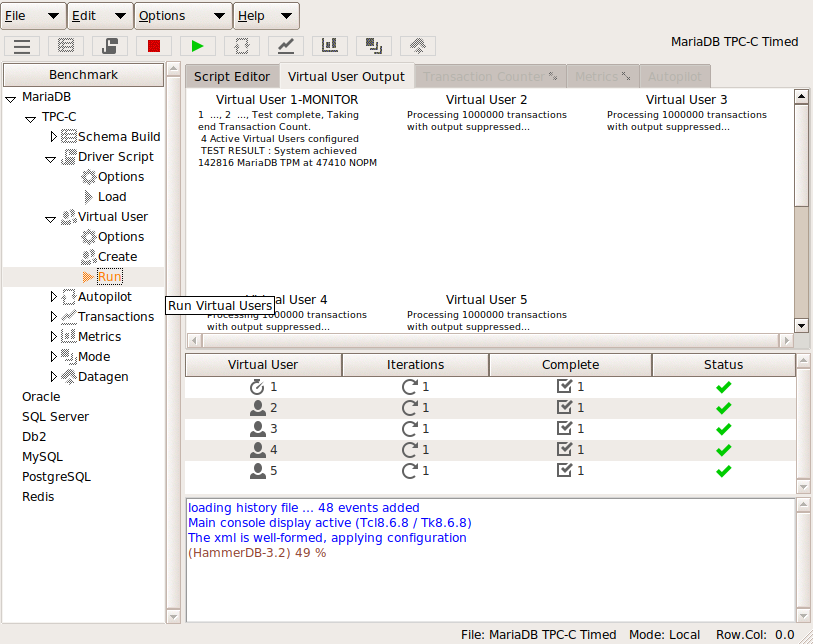Expand the Metrics node arrow

tap(53, 337)
